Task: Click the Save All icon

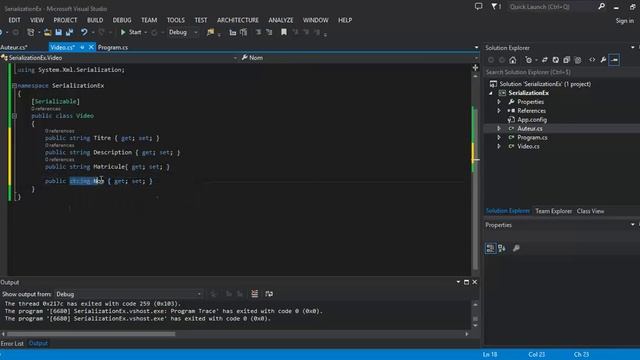Action: [x=69, y=32]
